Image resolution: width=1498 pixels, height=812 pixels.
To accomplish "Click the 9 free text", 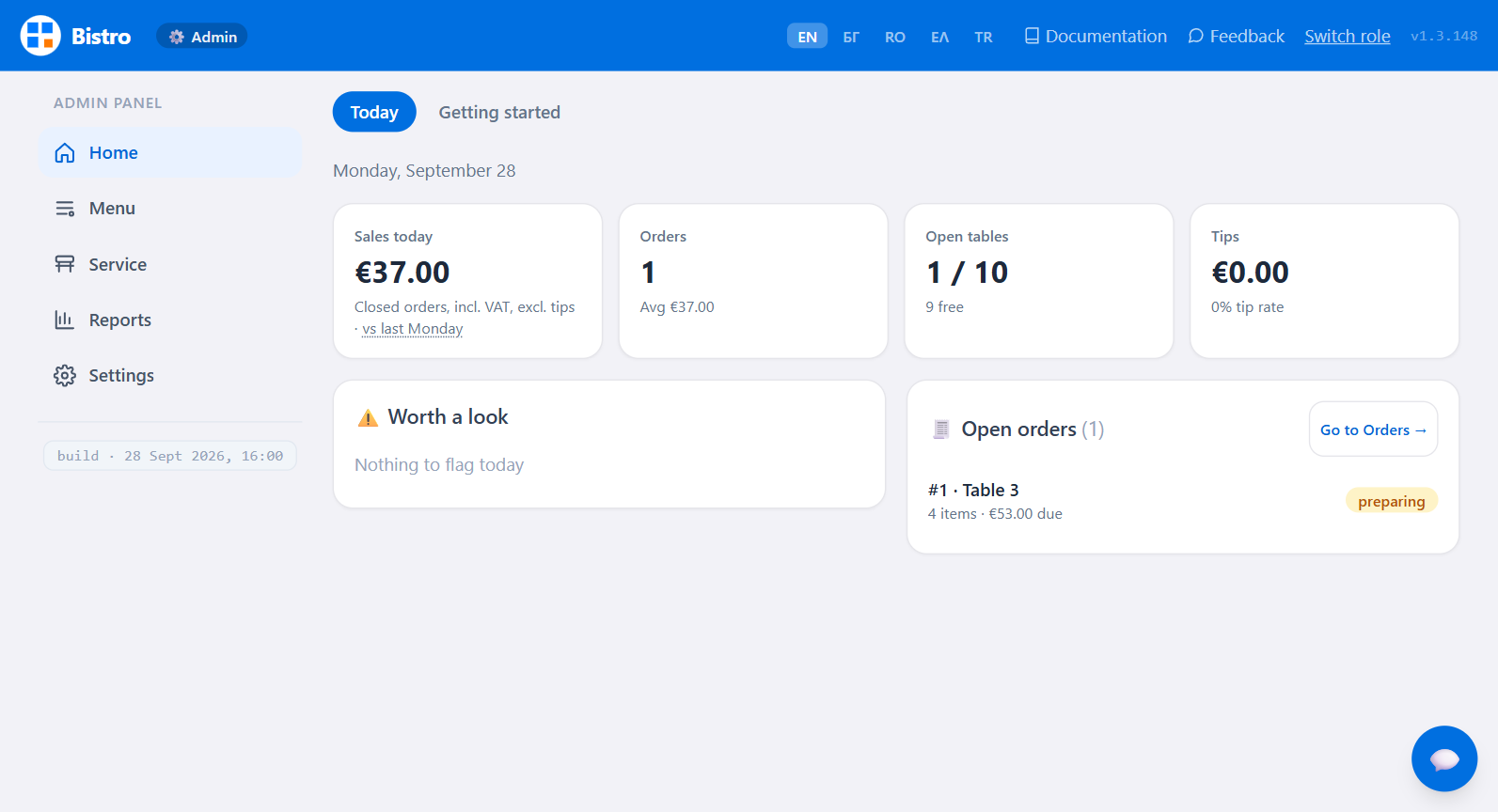I will 944,307.
